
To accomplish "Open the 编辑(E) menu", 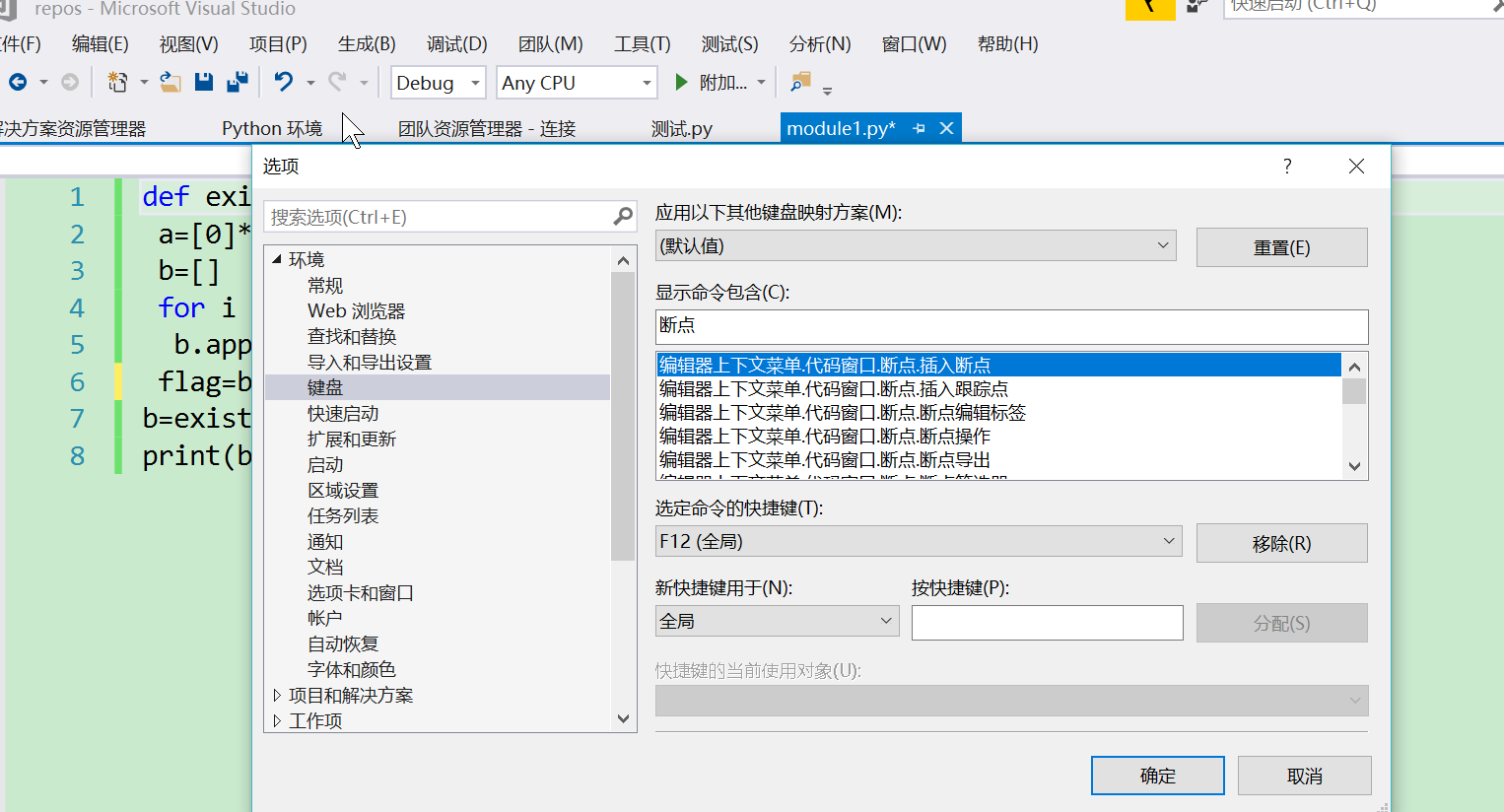I will coord(100,44).
